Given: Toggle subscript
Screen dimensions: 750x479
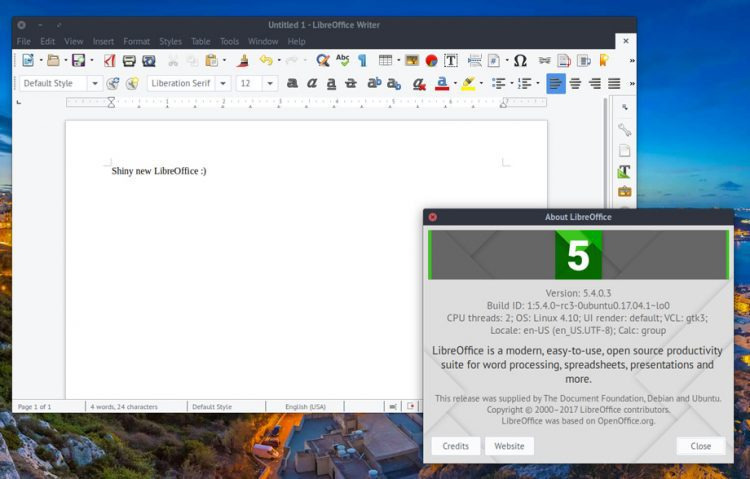Looking at the screenshot, I should (394, 84).
